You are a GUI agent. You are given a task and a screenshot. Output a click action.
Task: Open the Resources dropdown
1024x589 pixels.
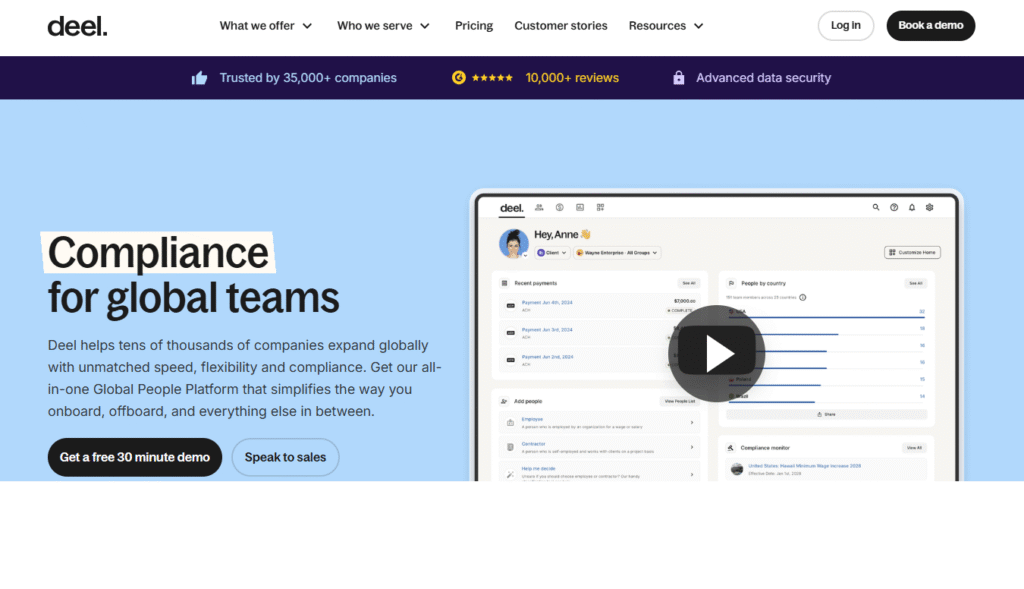coord(666,26)
